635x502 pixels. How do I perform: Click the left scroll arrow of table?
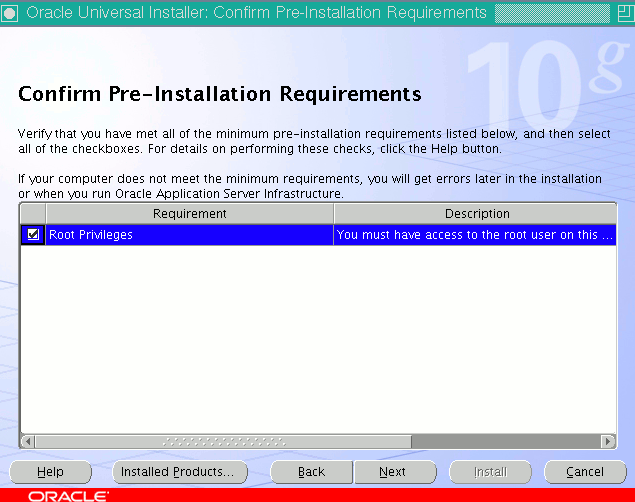click(x=28, y=441)
